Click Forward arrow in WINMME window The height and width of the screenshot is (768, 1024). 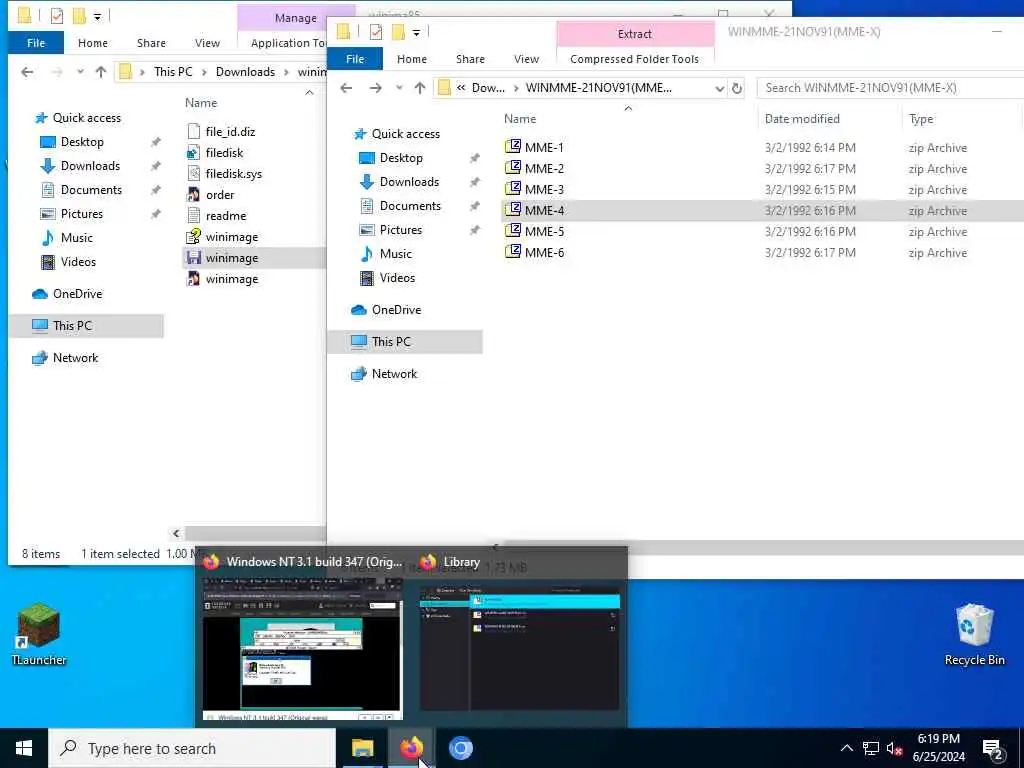click(375, 88)
